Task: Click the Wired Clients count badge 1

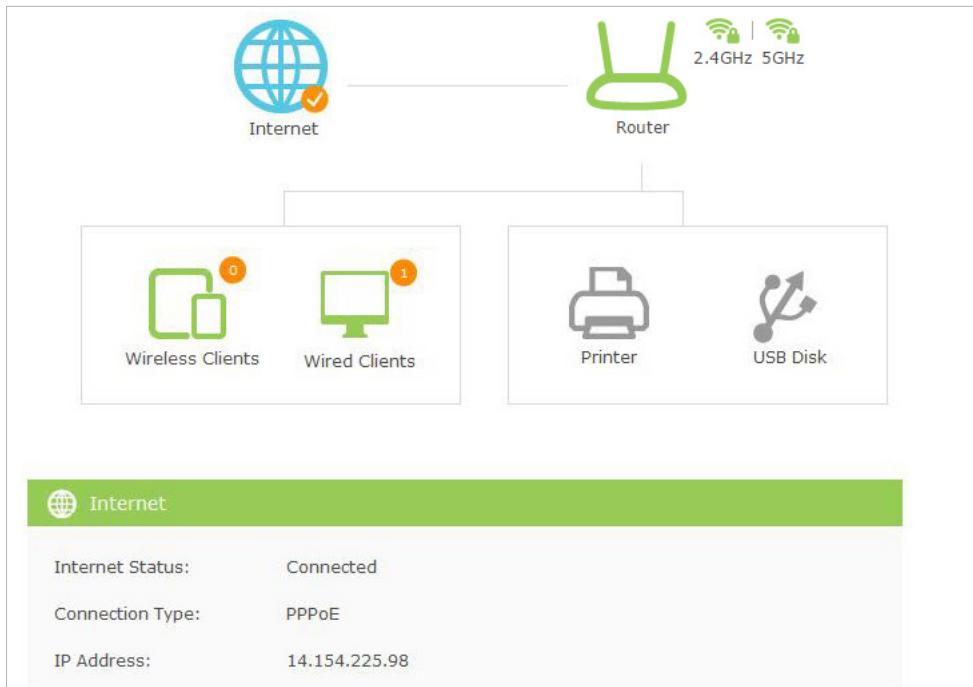Action: 403,272
